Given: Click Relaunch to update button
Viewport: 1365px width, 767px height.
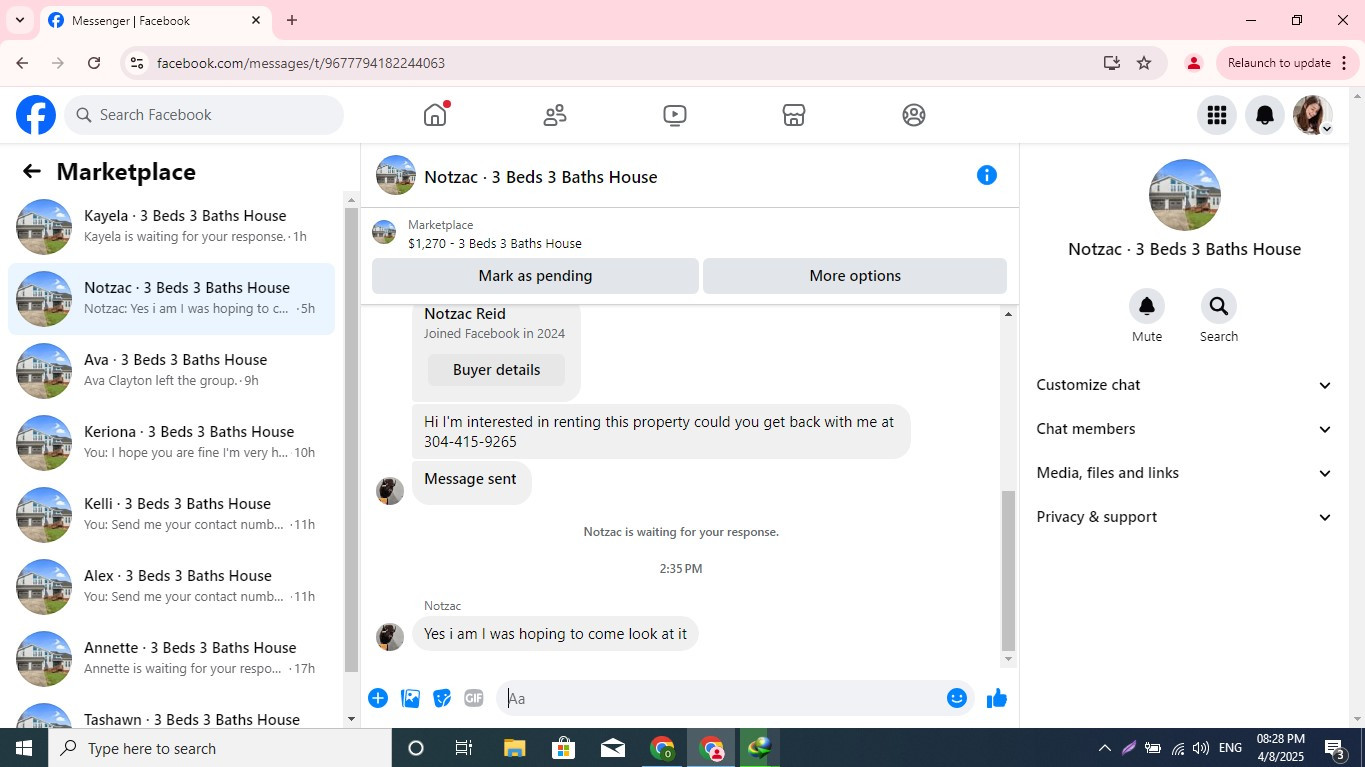Looking at the screenshot, I should pos(1287,63).
